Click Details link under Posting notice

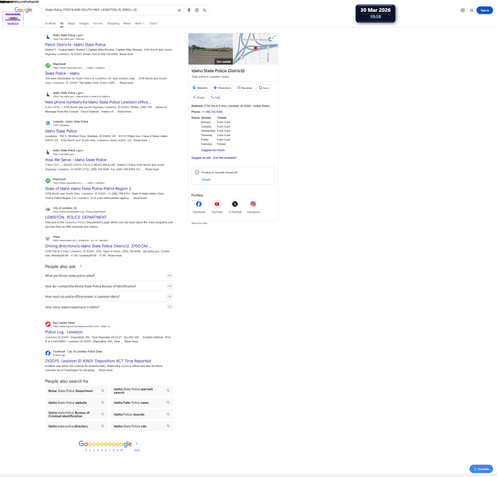206,180
